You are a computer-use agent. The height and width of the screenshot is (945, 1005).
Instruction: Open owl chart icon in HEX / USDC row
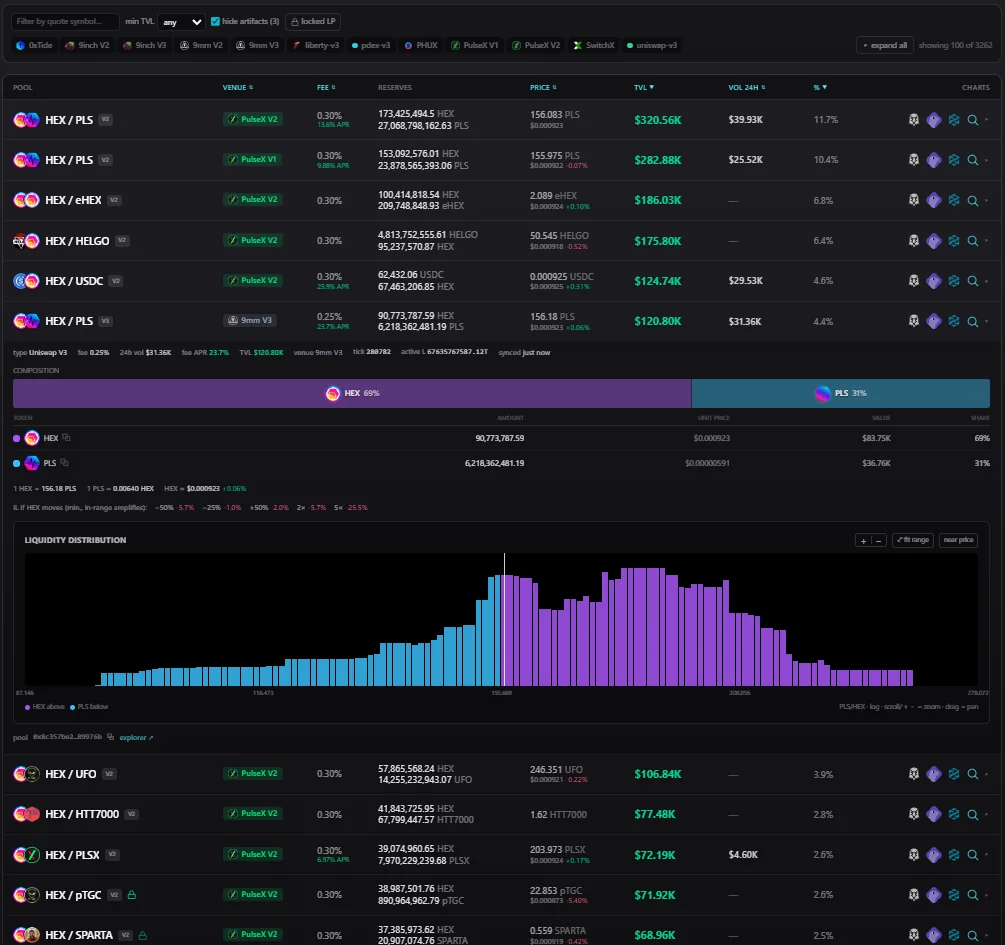tap(914, 281)
